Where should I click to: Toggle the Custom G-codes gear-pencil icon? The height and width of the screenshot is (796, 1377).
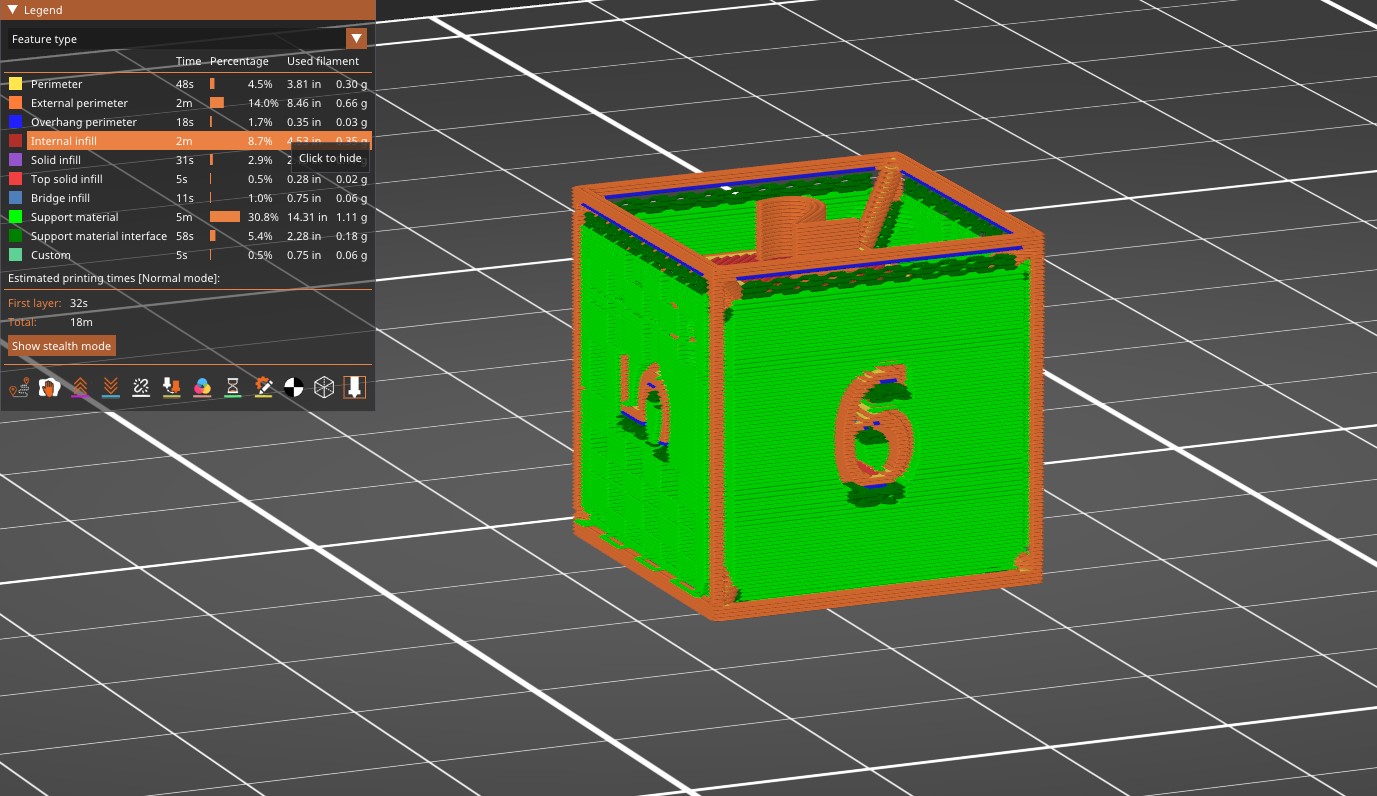[264, 387]
